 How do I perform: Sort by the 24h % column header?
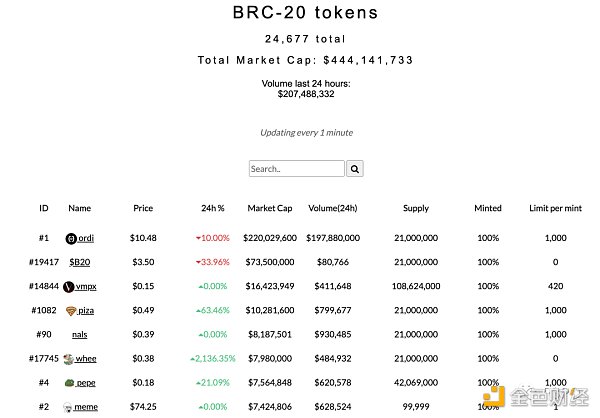[x=212, y=208]
